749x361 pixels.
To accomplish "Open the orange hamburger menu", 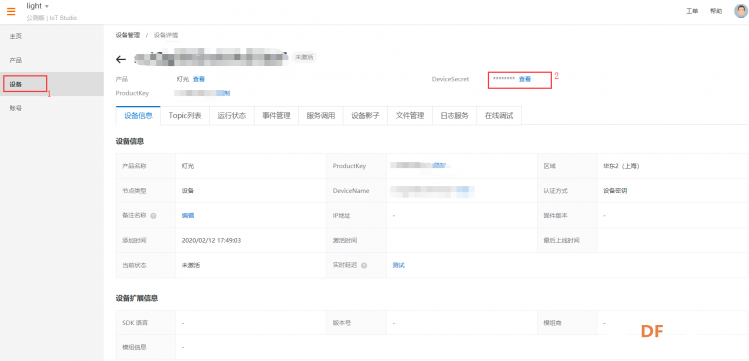I will (11, 11).
